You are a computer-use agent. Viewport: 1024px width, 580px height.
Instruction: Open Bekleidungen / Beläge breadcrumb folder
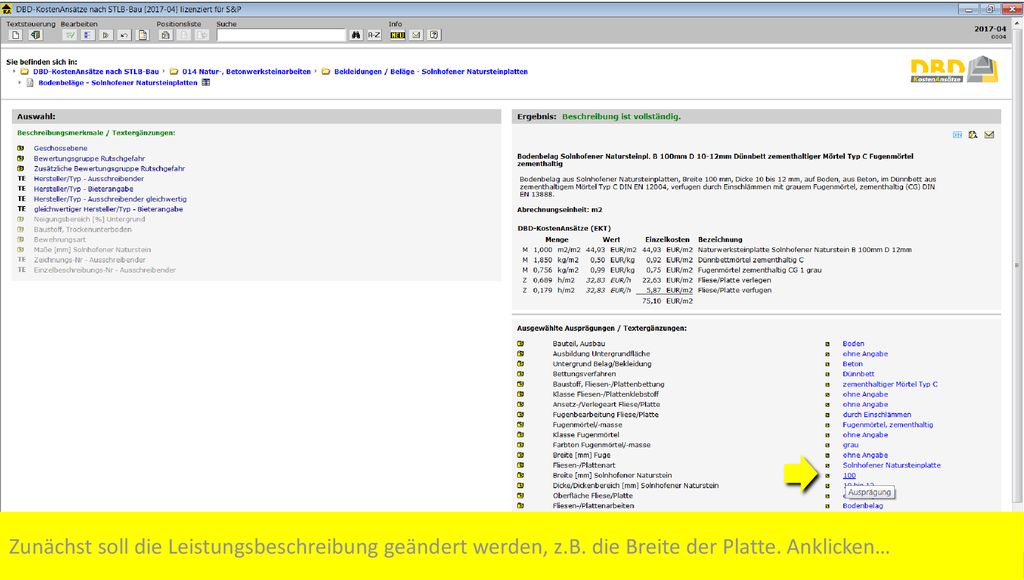(x=430, y=72)
